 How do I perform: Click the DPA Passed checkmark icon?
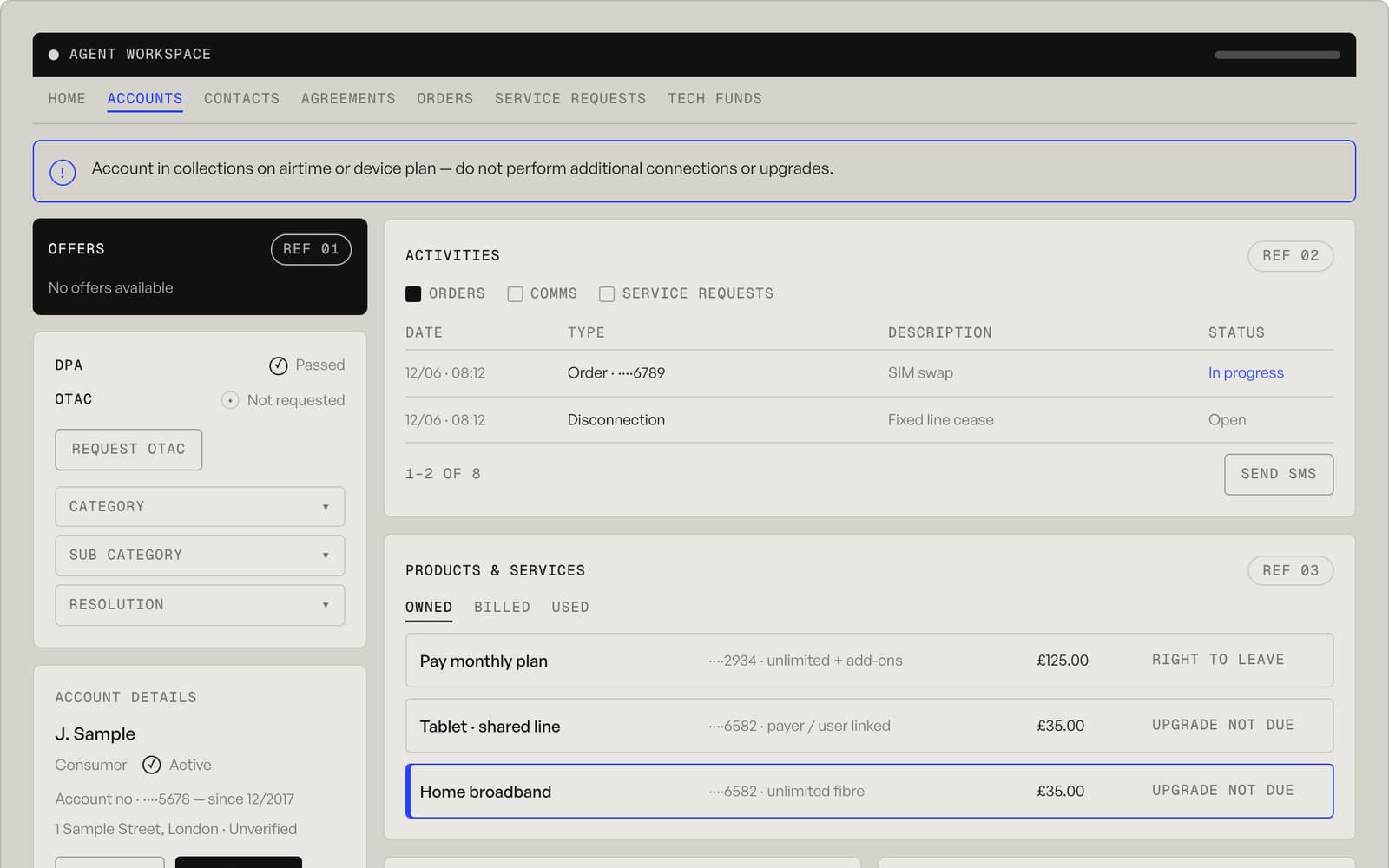pos(278,365)
